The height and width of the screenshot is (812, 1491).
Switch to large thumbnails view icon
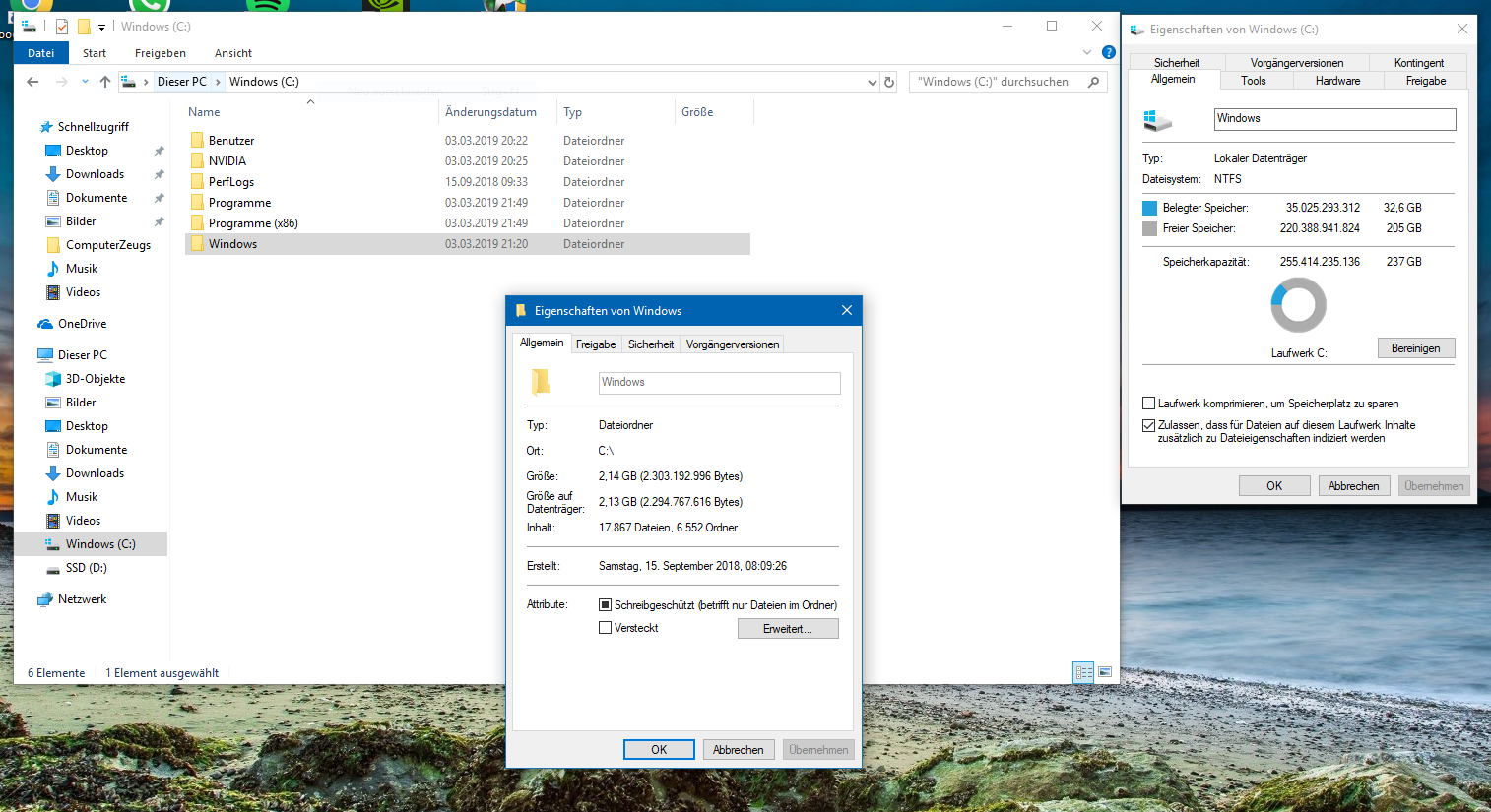click(1105, 673)
